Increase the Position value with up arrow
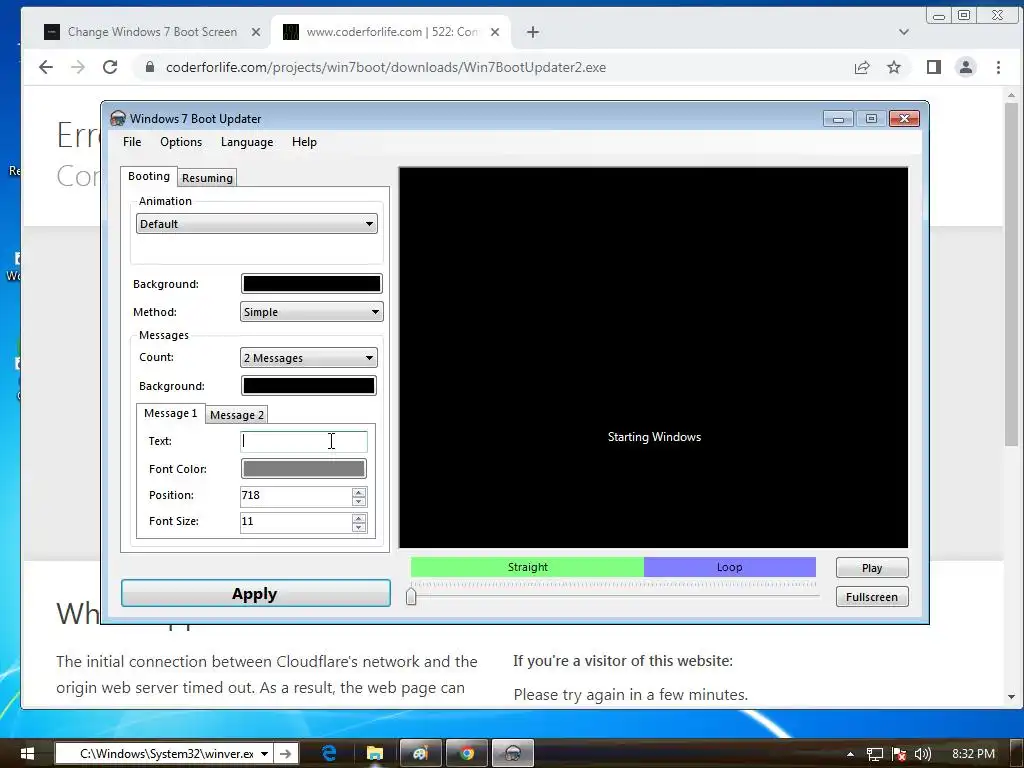The height and width of the screenshot is (768, 1024). tap(359, 492)
